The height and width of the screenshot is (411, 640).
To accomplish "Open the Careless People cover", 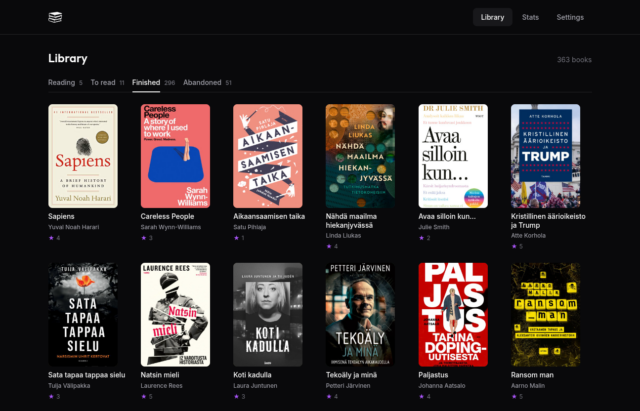I will pos(176,156).
